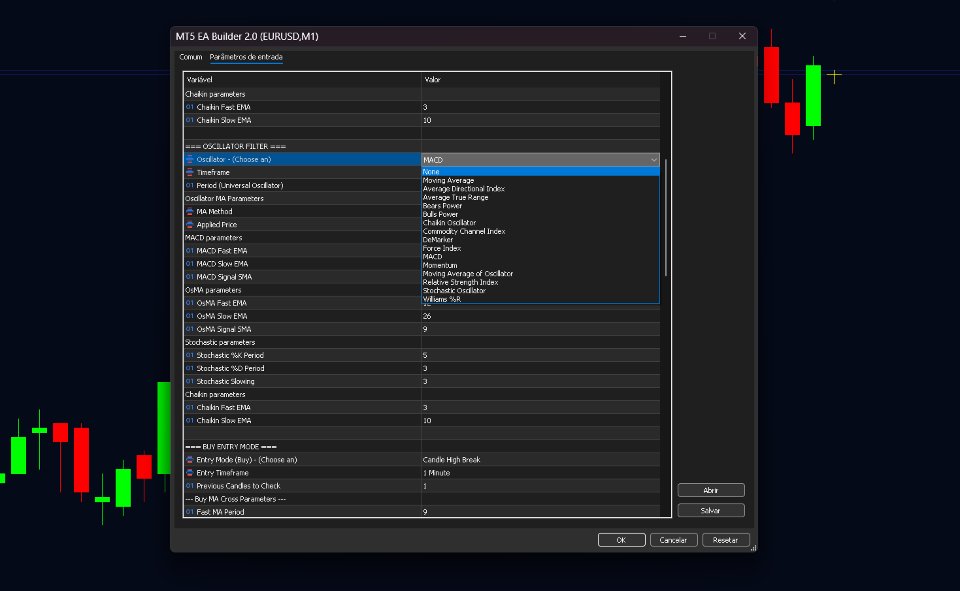Click the dropdown arrow of the Oscillator combo box

coord(654,160)
